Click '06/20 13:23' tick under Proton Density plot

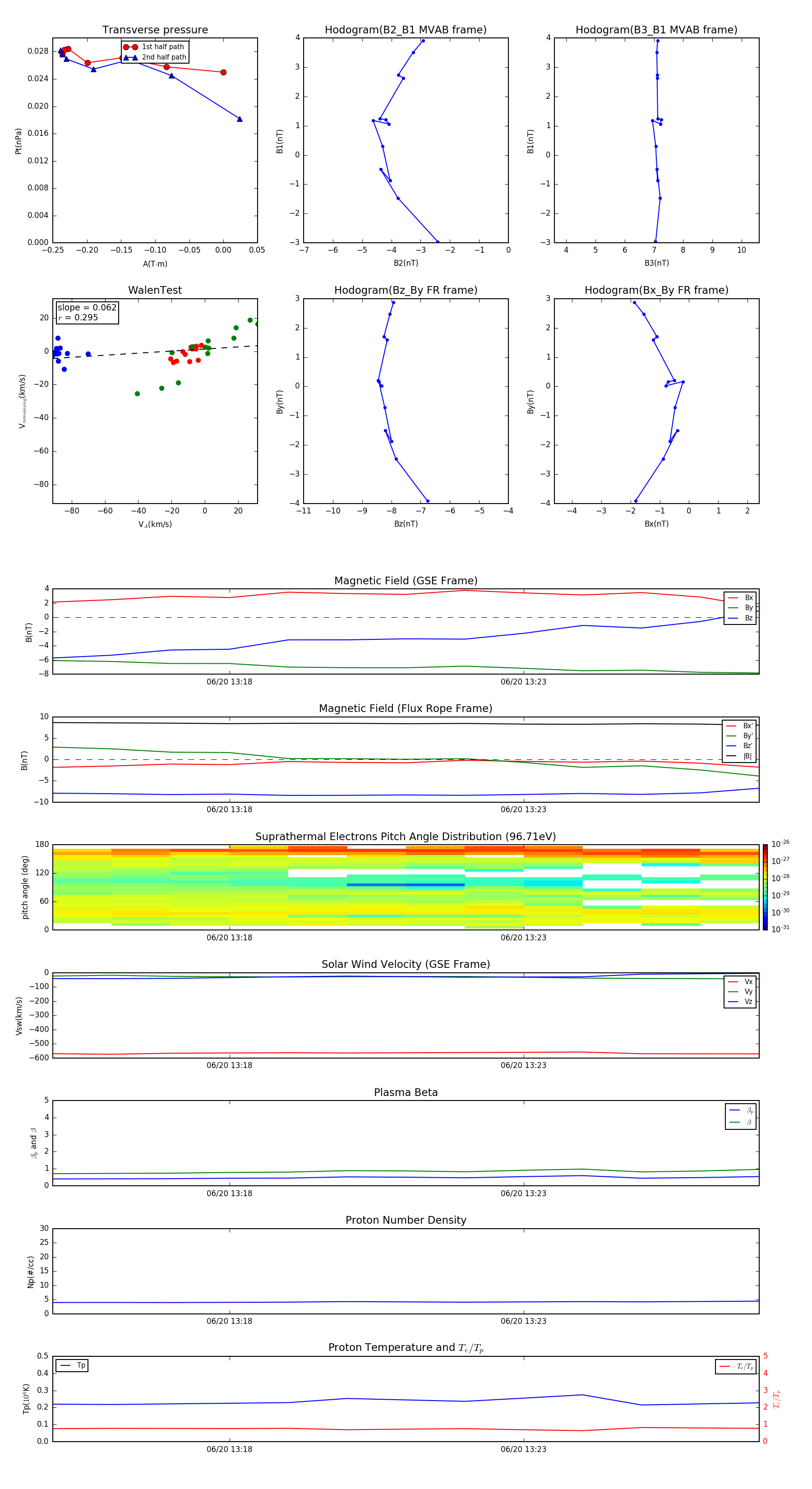tap(524, 1321)
